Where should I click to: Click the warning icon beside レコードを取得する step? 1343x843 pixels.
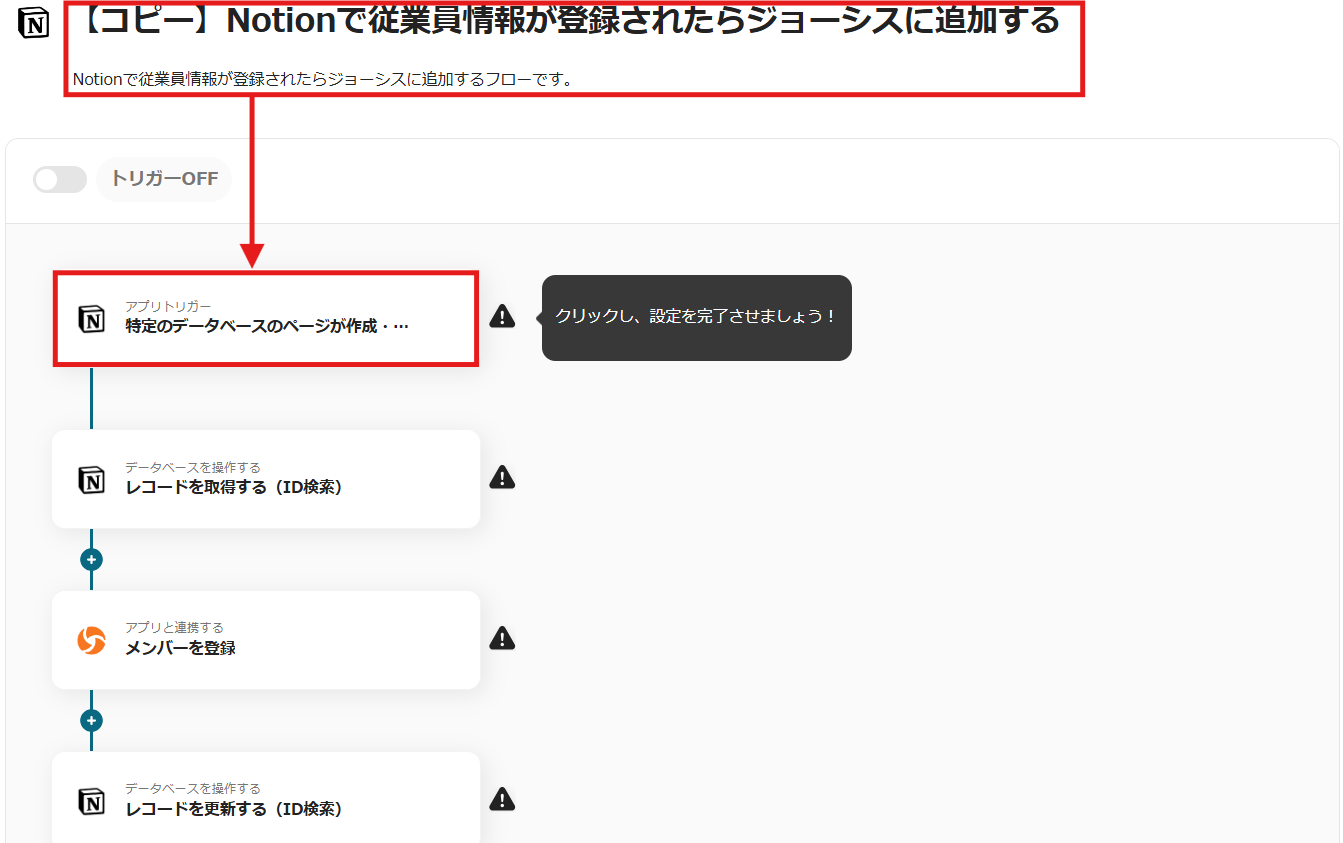(502, 477)
